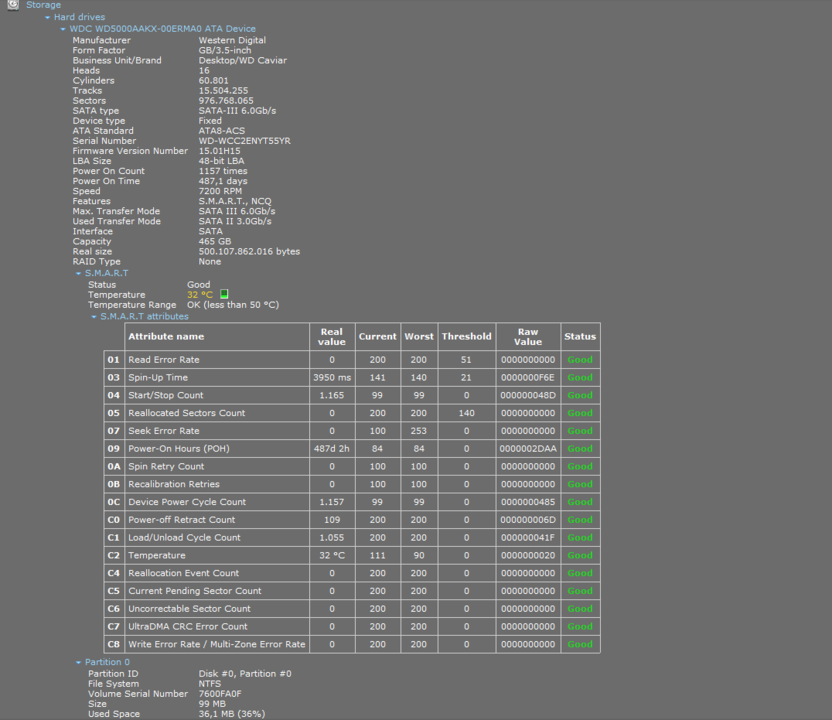Click the NTFS file system value

210,684
